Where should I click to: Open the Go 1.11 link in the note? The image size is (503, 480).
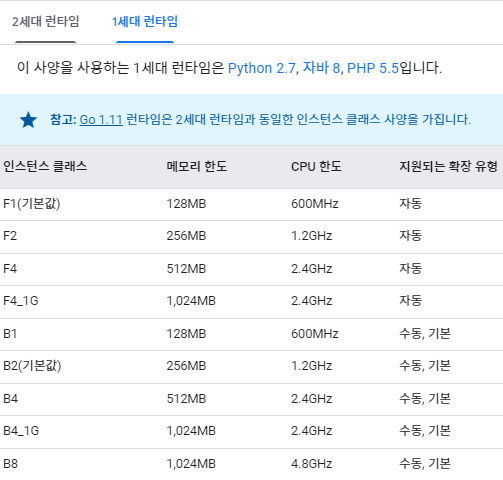click(x=101, y=120)
